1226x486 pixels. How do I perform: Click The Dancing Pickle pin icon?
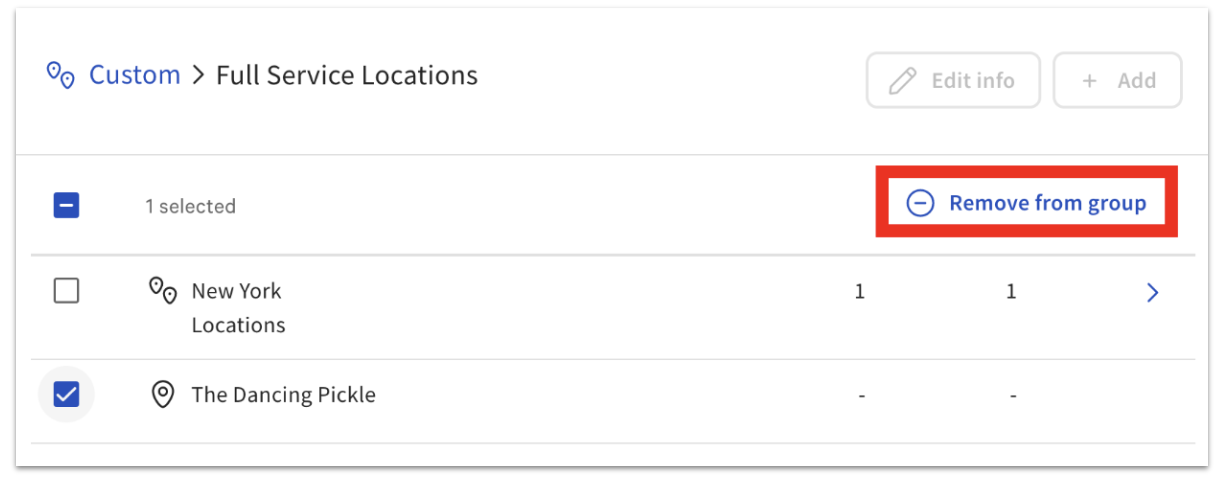pyautogui.click(x=162, y=395)
